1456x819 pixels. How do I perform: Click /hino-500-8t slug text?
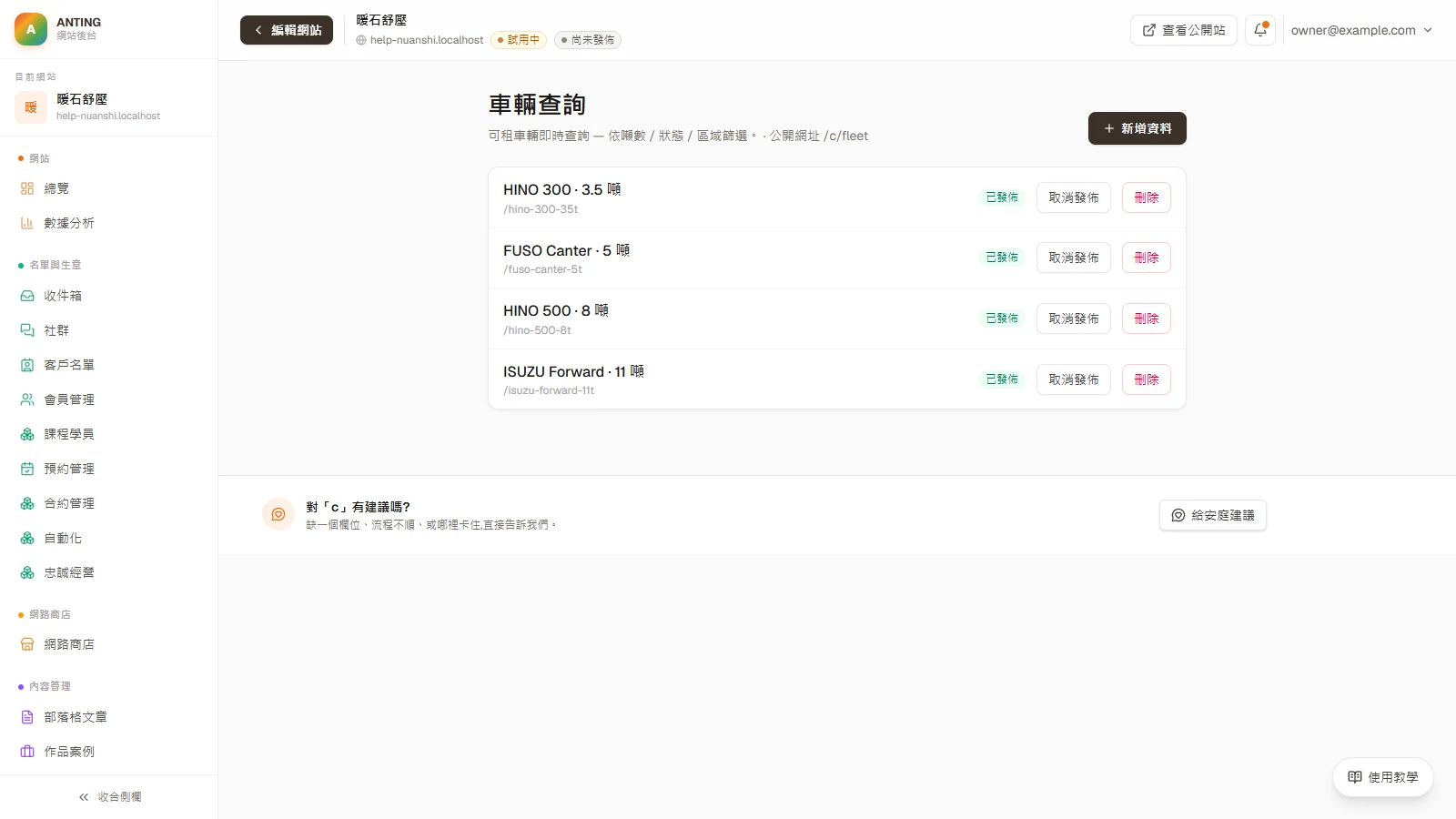537,330
